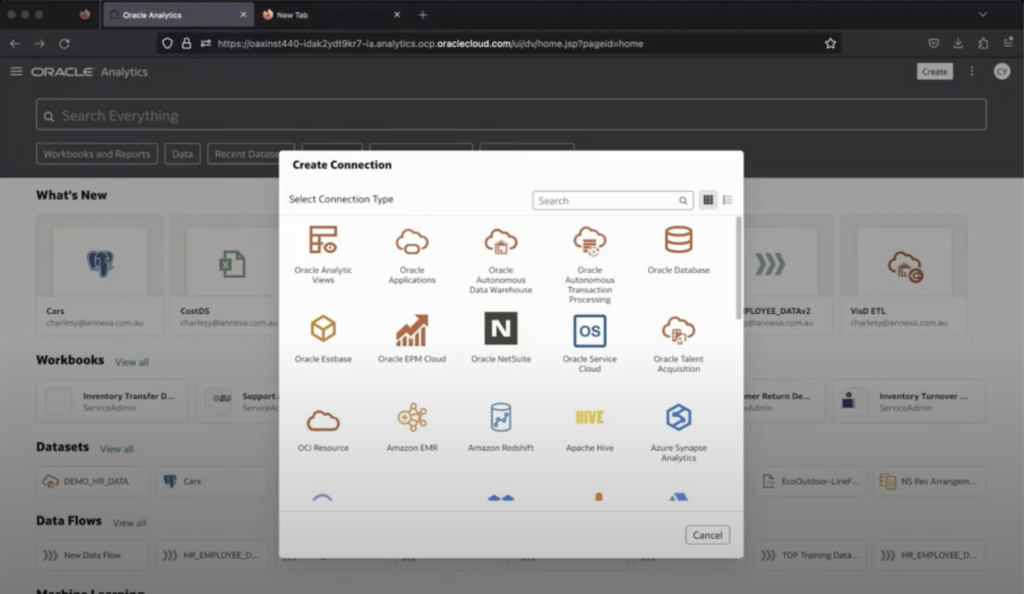This screenshot has height=594, width=1024.
Task: Select Oracle EPM Cloud connection
Action: point(411,338)
